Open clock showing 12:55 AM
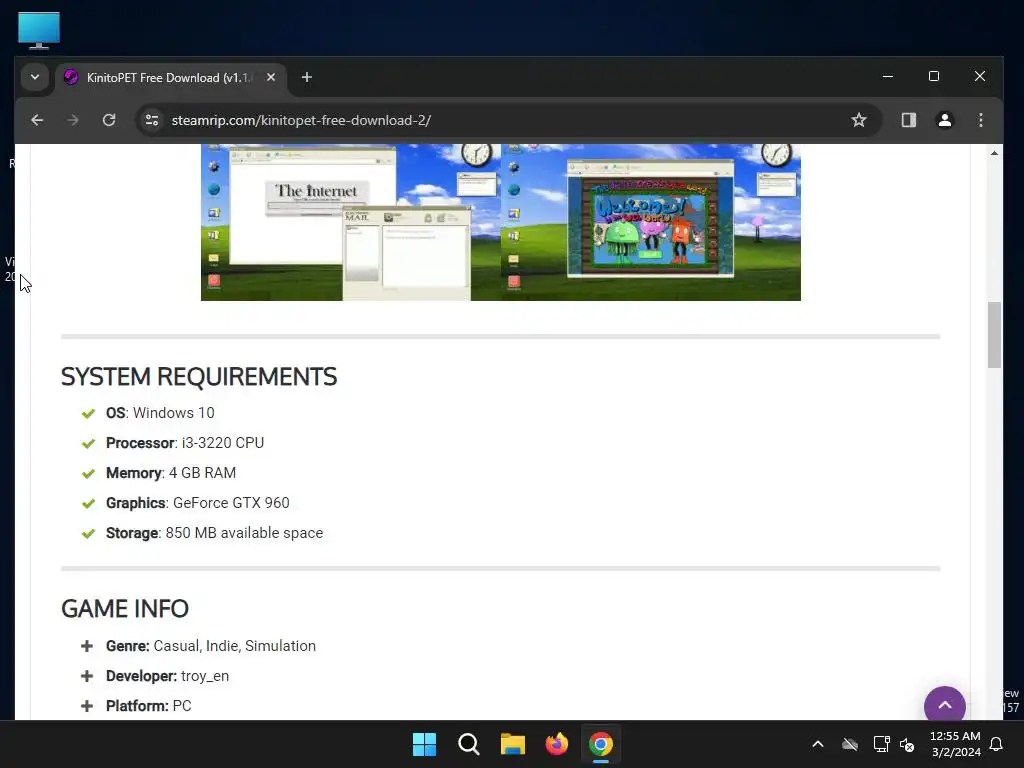The width and height of the screenshot is (1024, 768). pyautogui.click(x=955, y=744)
